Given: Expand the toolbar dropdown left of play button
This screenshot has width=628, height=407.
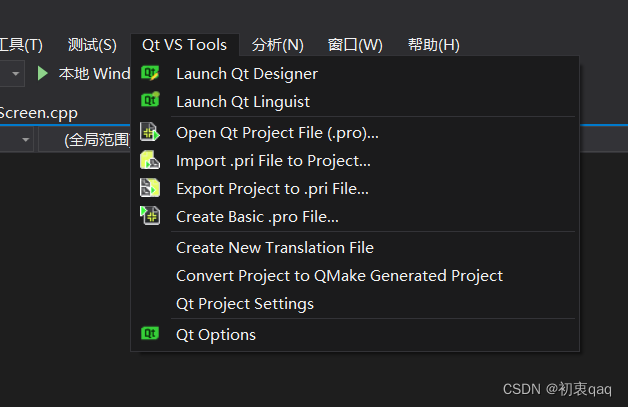Looking at the screenshot, I should click(x=16, y=74).
